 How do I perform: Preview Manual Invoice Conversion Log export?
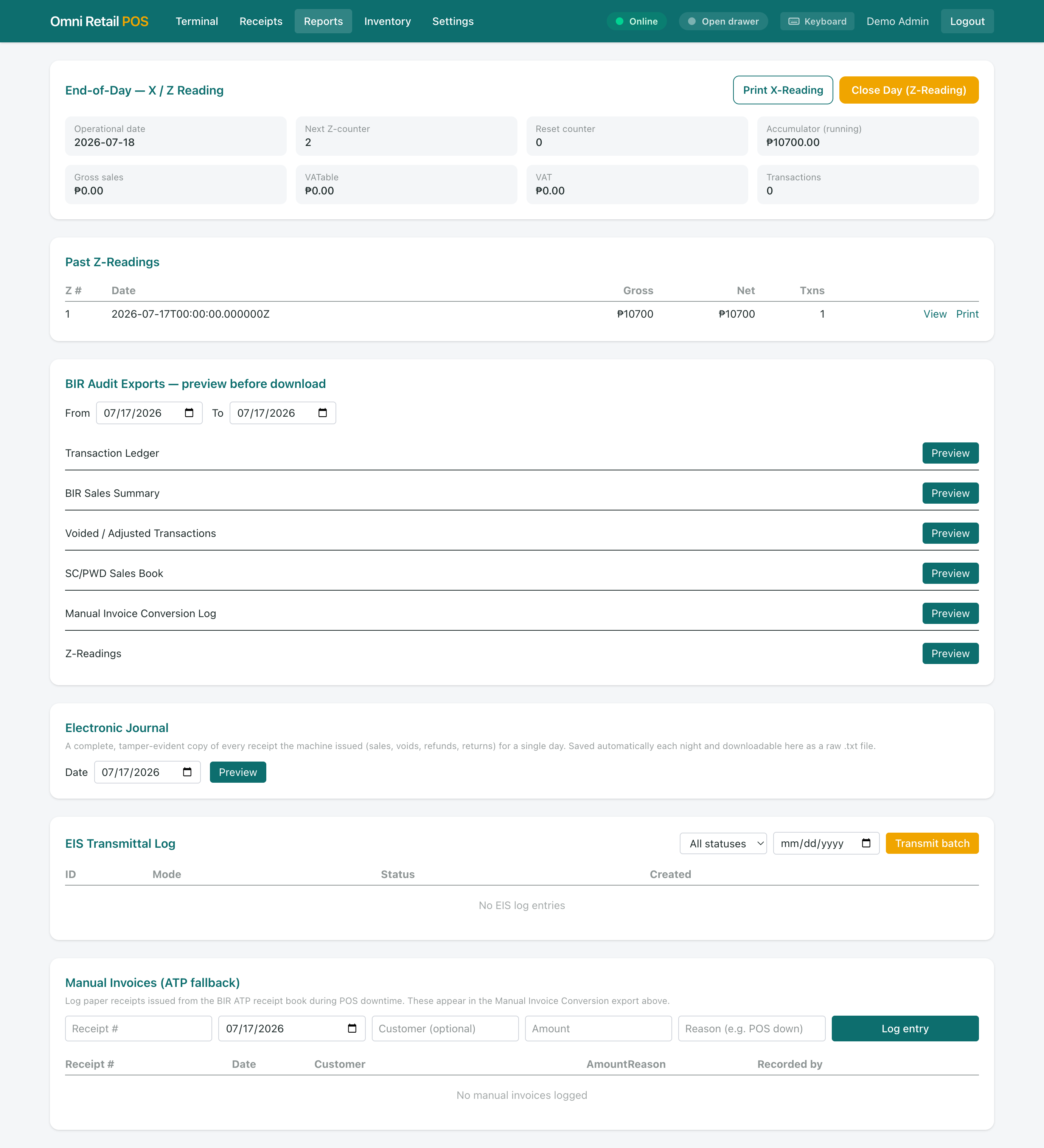pyautogui.click(x=950, y=613)
